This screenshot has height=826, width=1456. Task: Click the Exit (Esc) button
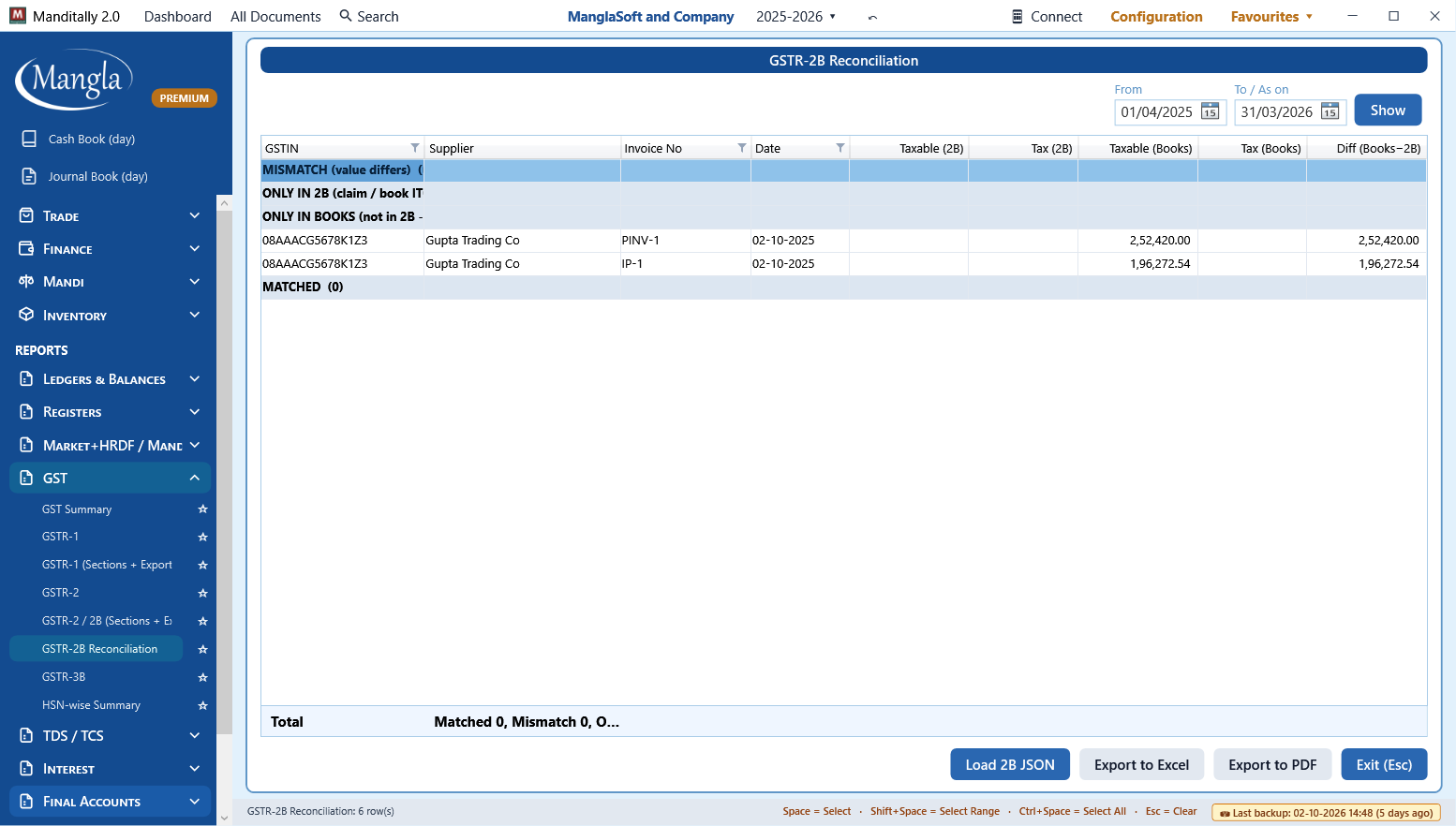click(x=1384, y=764)
